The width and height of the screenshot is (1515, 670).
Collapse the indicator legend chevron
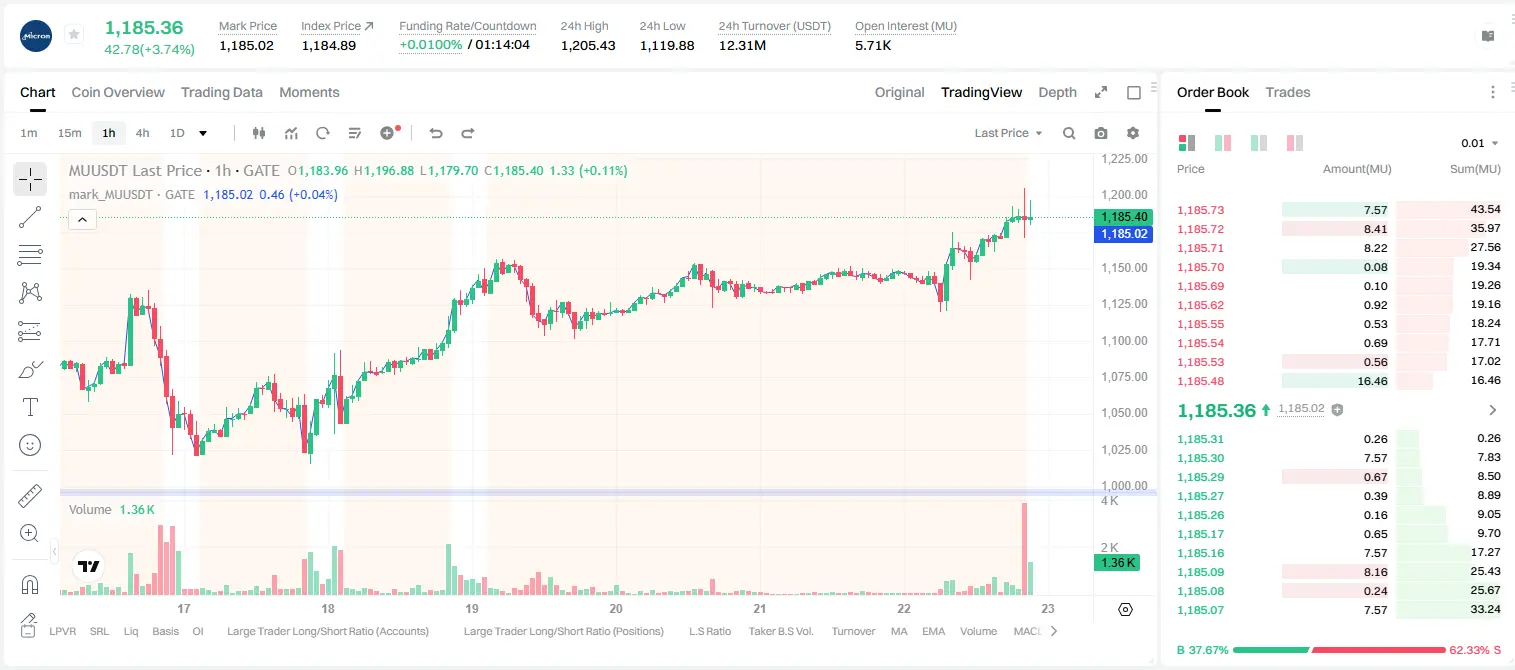click(x=82, y=220)
